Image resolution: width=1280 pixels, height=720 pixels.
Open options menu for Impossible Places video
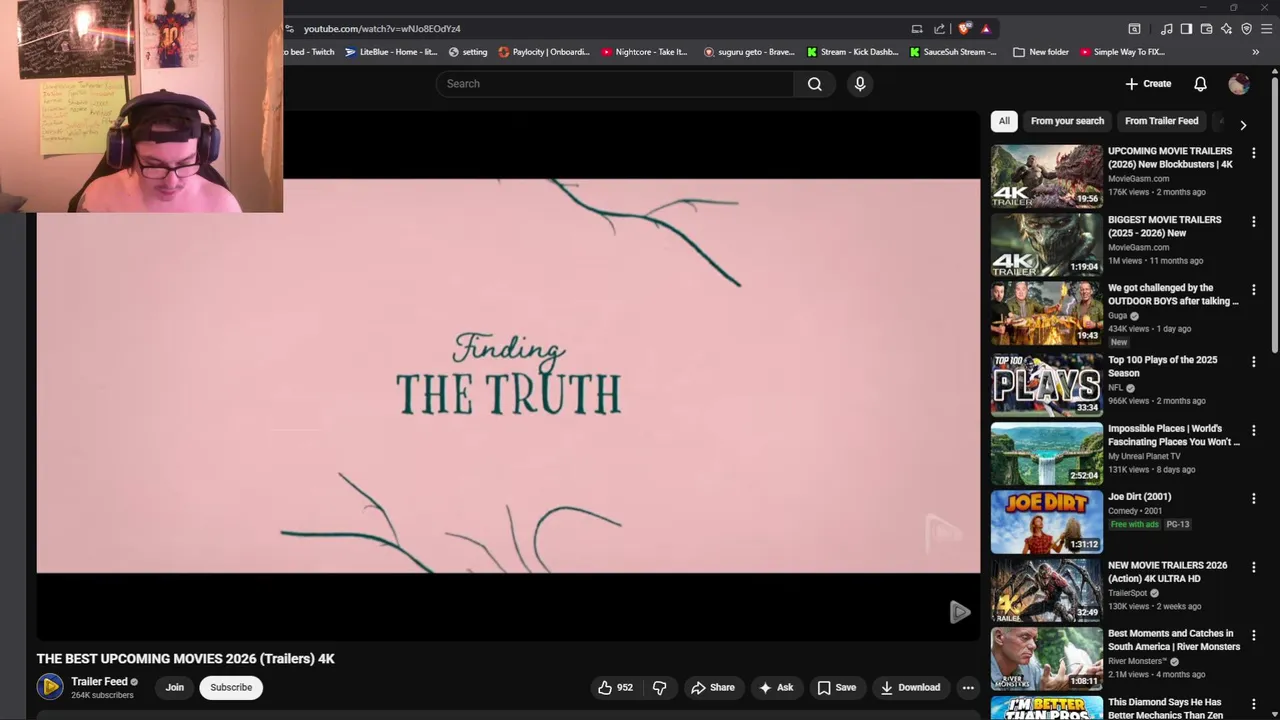pos(1254,431)
